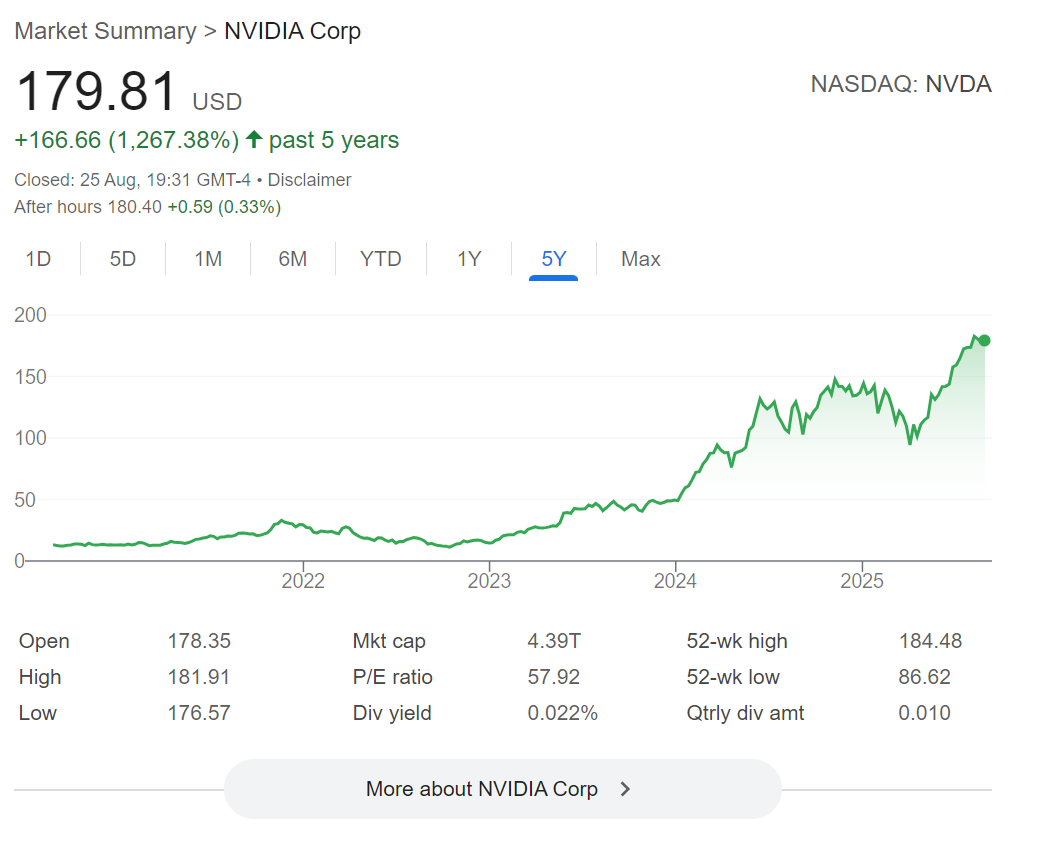Click the 2022 label on chart axis
1046x858 pixels.
[303, 581]
